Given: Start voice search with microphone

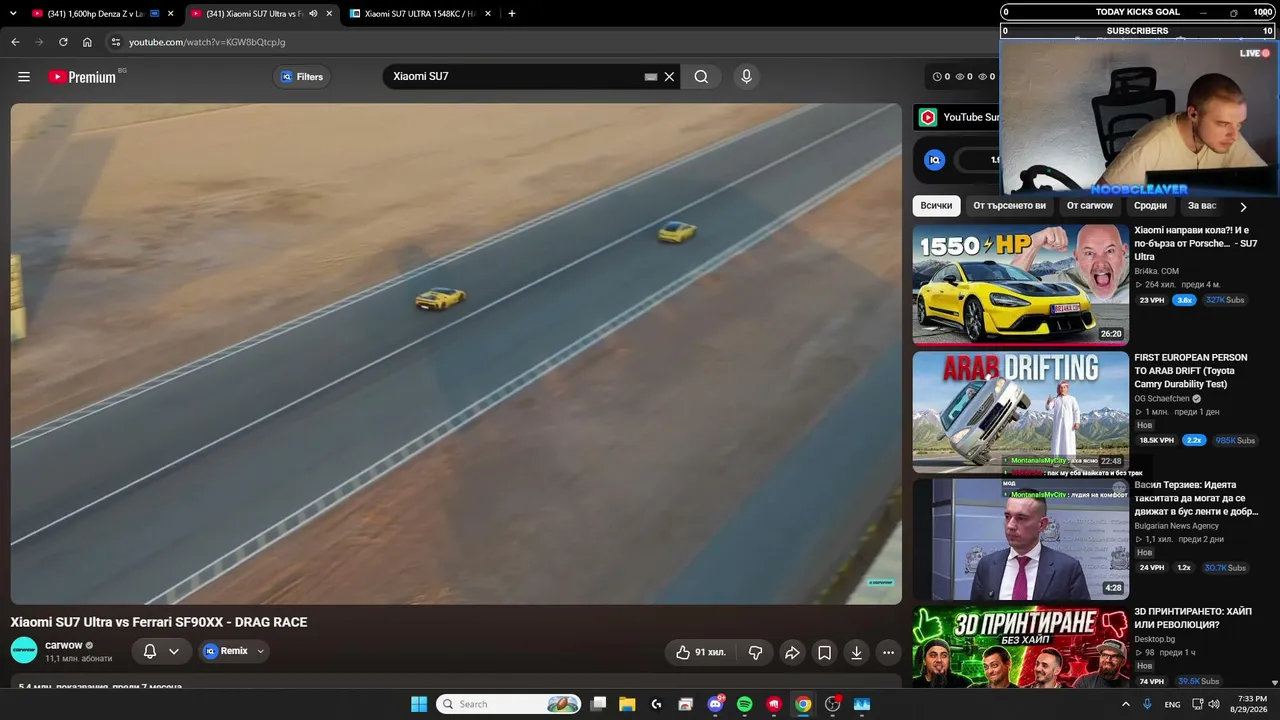Looking at the screenshot, I should pos(745,77).
